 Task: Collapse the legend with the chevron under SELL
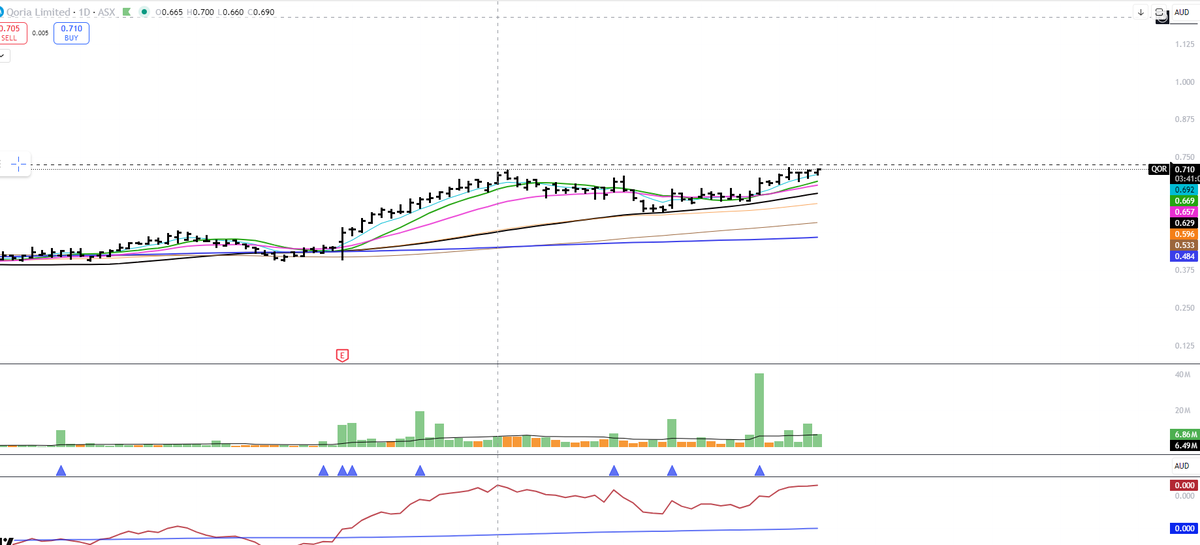pos(3,55)
